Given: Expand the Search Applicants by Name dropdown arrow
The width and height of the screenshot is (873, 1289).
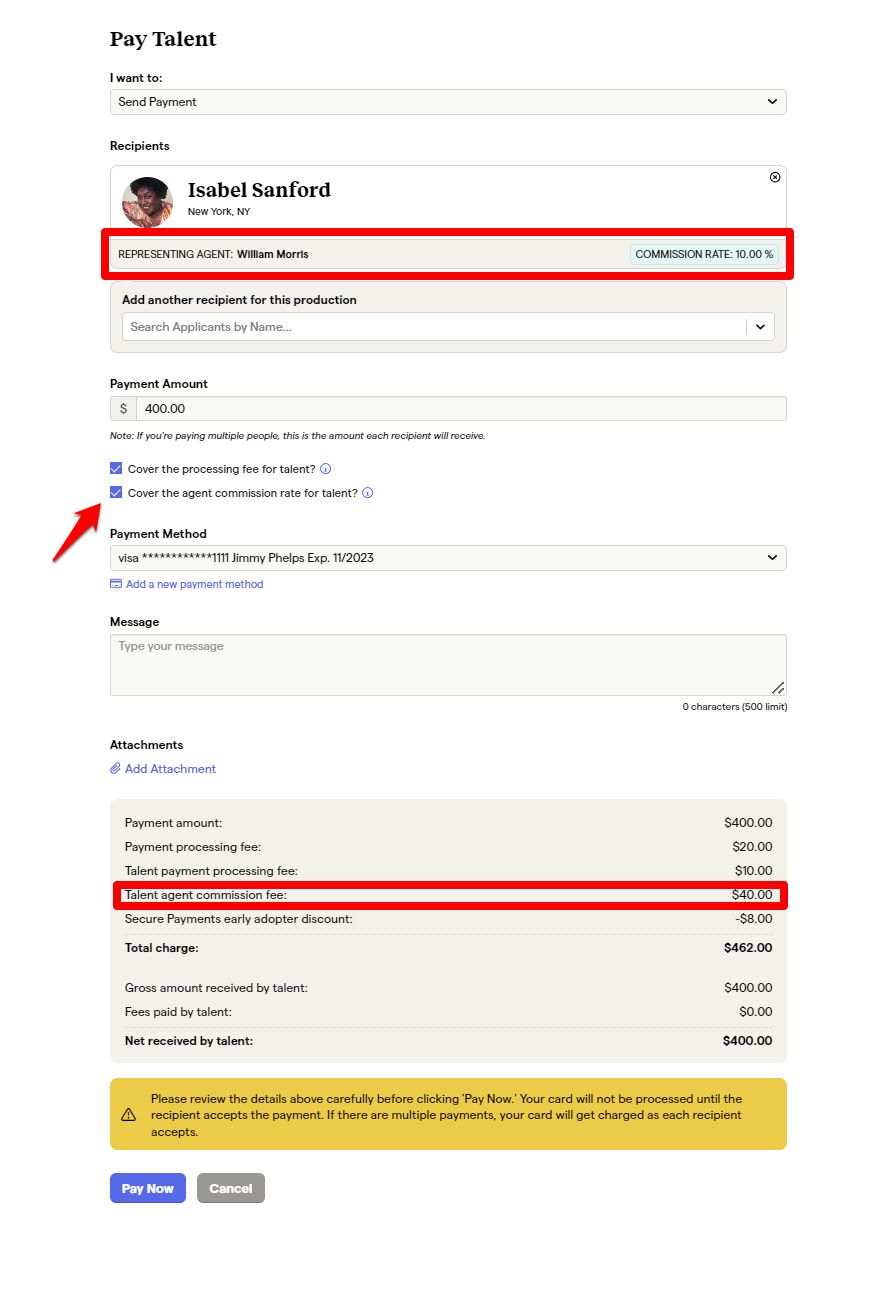Looking at the screenshot, I should click(760, 327).
